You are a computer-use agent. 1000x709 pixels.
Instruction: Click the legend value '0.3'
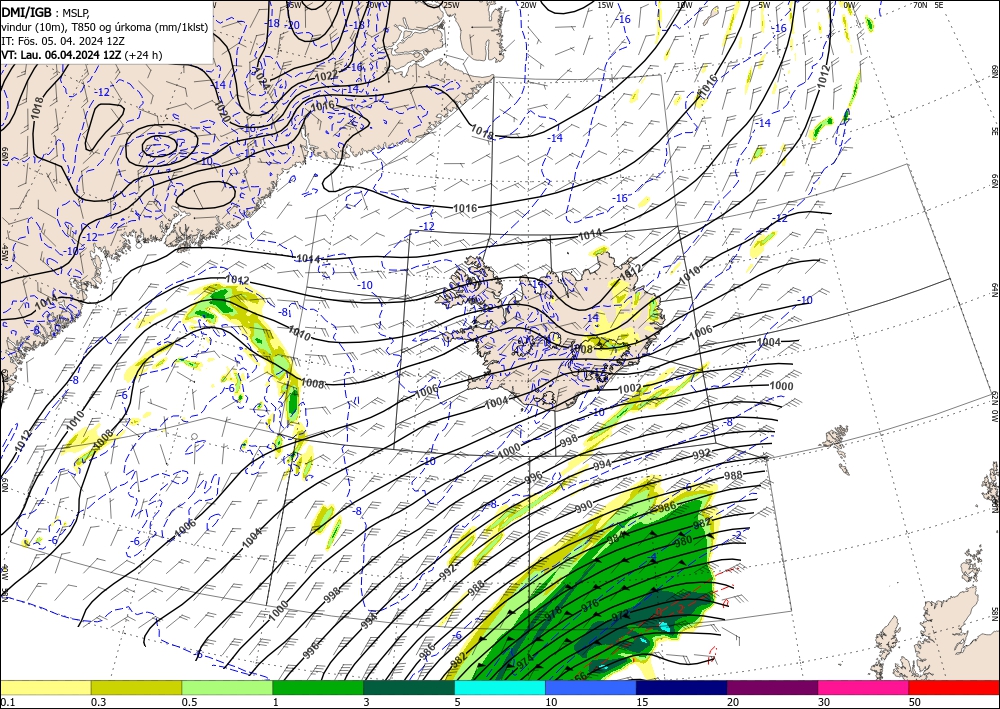click(x=98, y=702)
